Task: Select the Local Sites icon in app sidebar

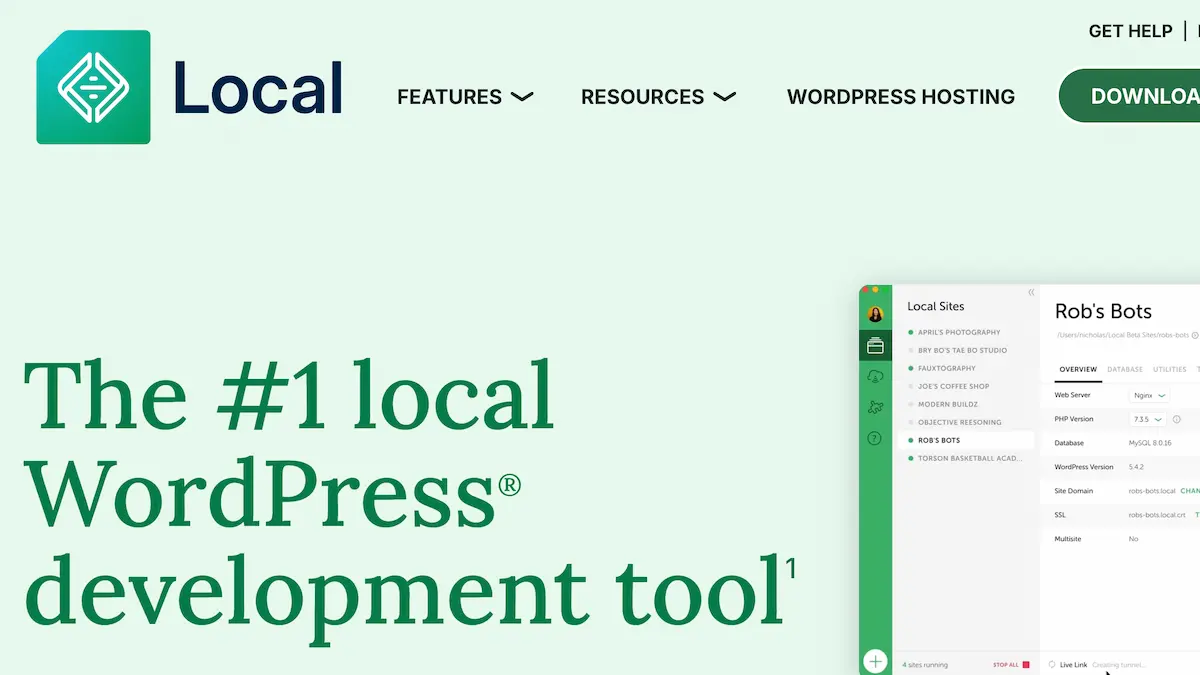Action: tap(876, 346)
